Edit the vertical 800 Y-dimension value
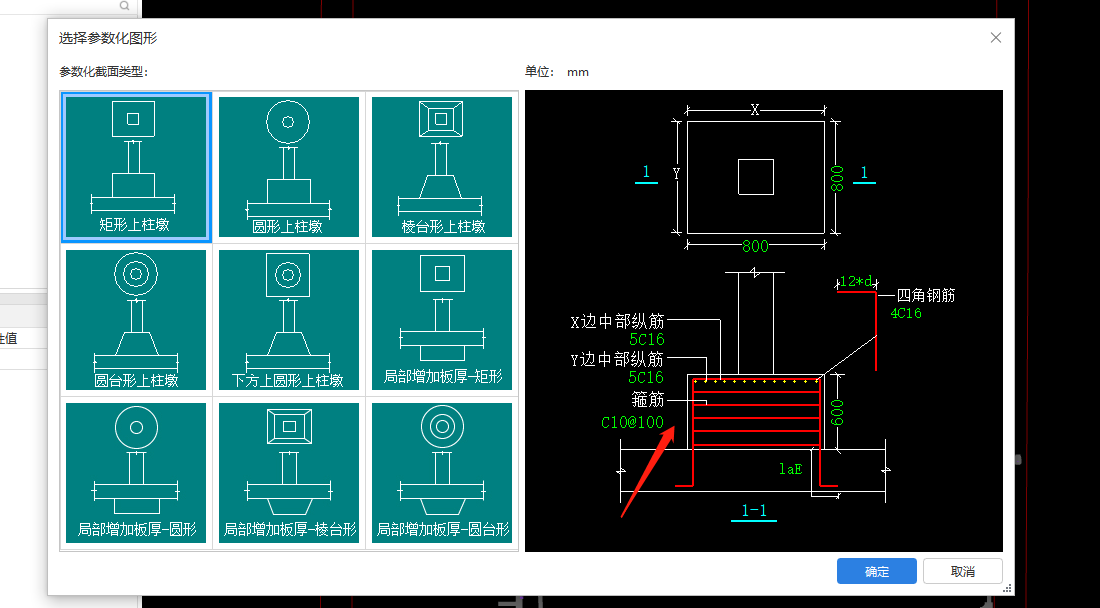Screen dimensions: 1100x608 pyautogui.click(x=837, y=179)
